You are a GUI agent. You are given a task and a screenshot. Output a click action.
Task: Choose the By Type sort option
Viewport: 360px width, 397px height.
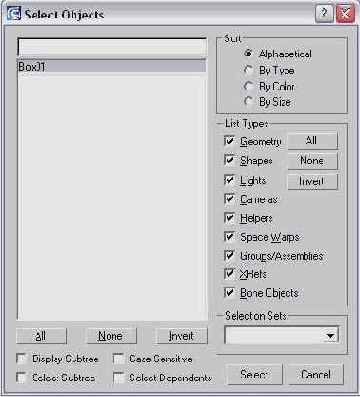click(248, 70)
